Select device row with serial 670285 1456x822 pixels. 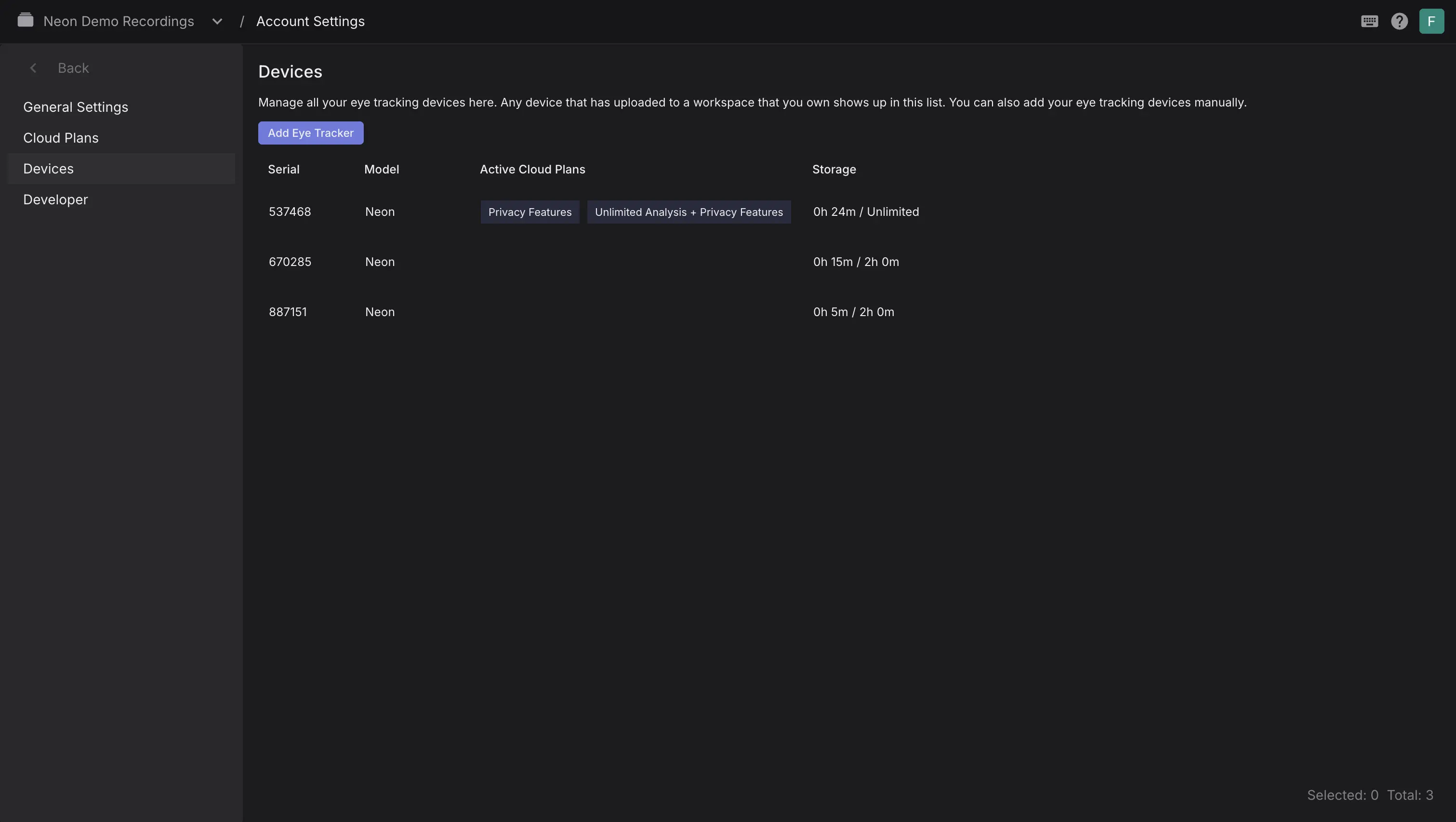click(290, 262)
